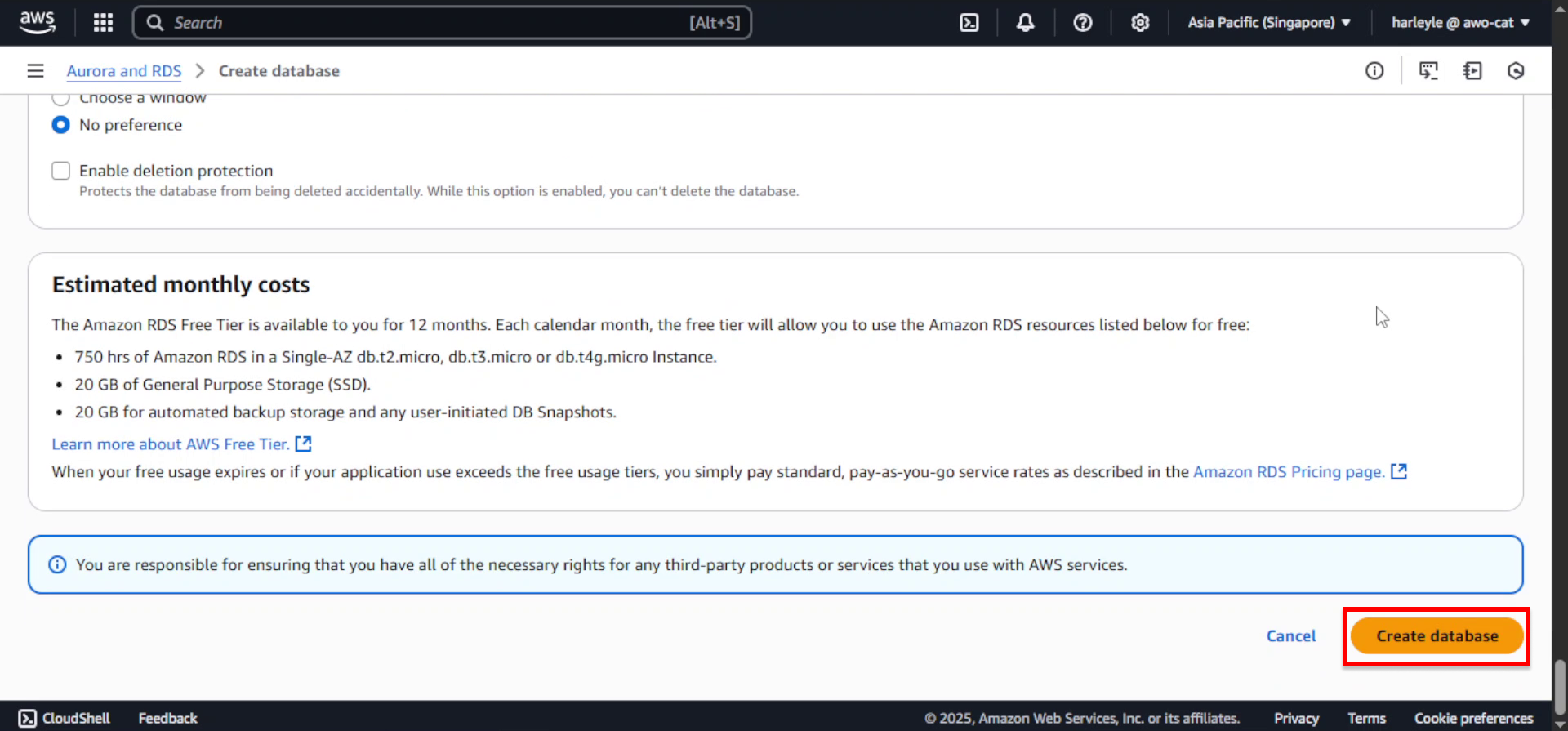
Task: Click the Create database button
Action: point(1437,635)
